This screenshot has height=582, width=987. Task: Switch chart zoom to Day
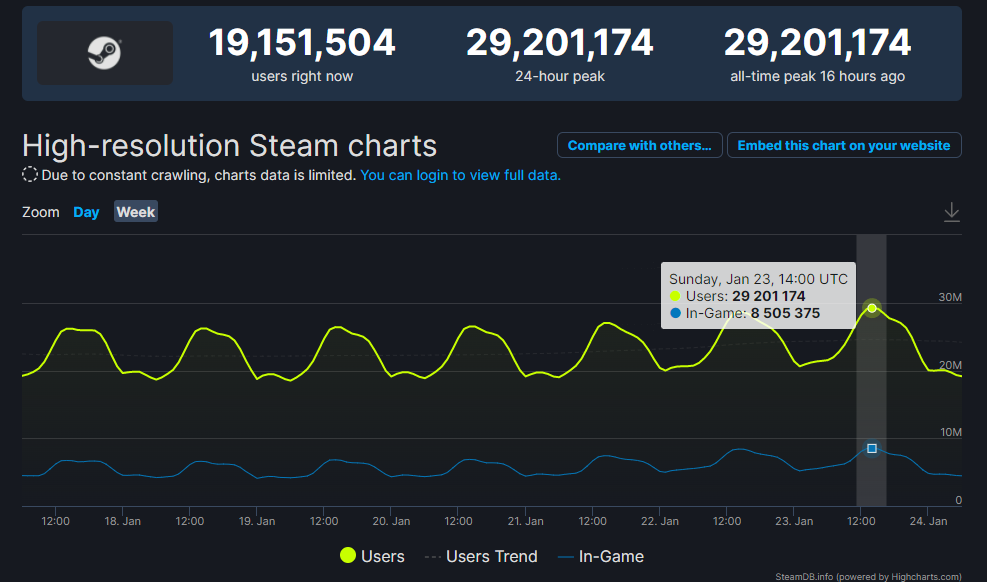click(86, 212)
